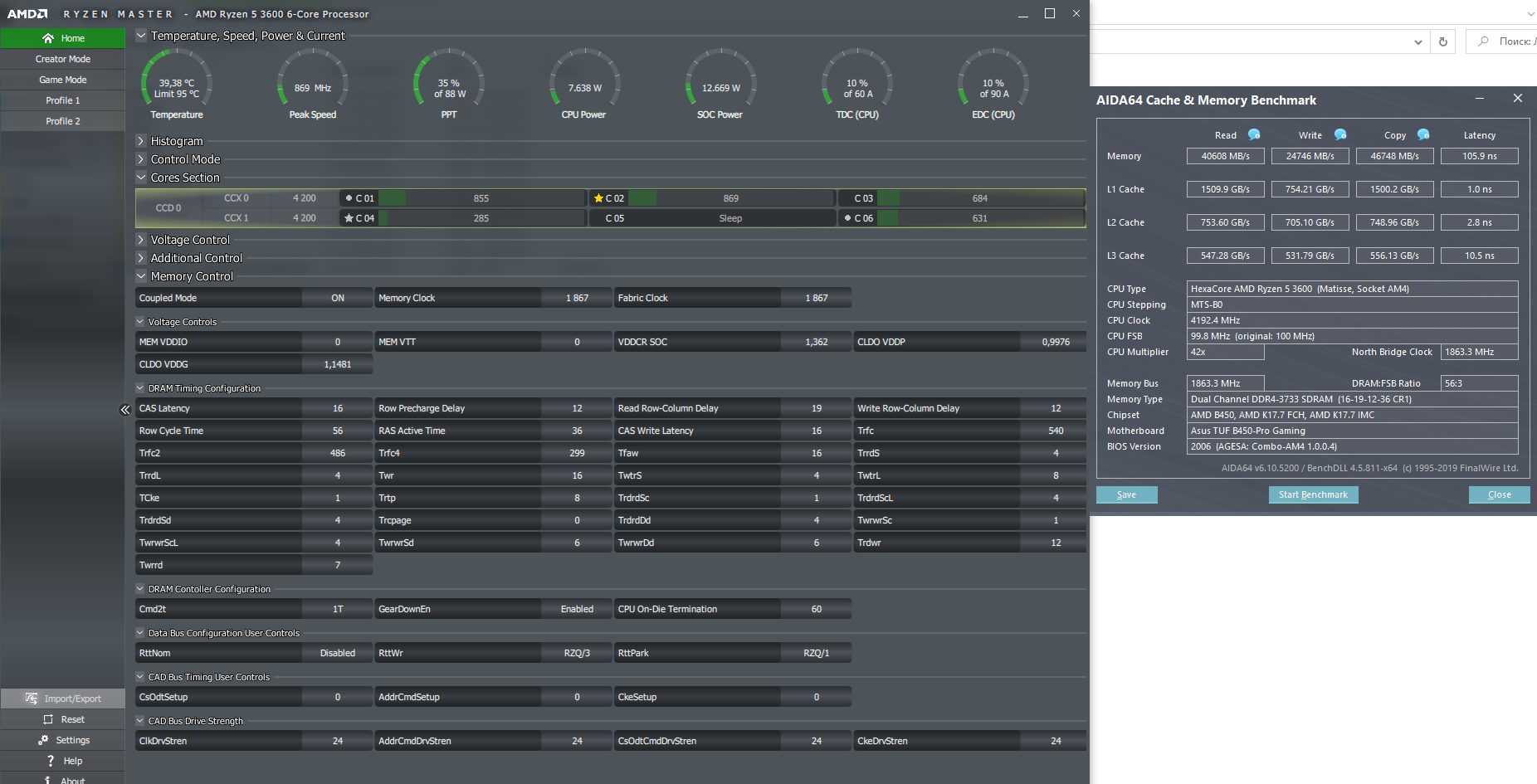1537x784 pixels.
Task: Click Coupled Mode ON value
Action: (x=338, y=298)
